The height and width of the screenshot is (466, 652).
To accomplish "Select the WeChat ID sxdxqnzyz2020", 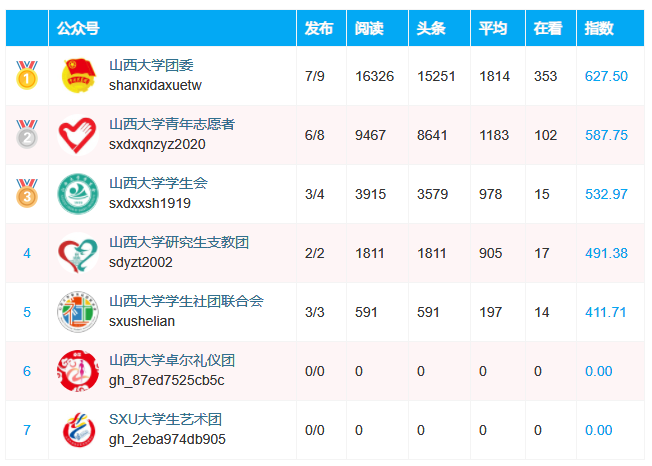I will [157, 144].
